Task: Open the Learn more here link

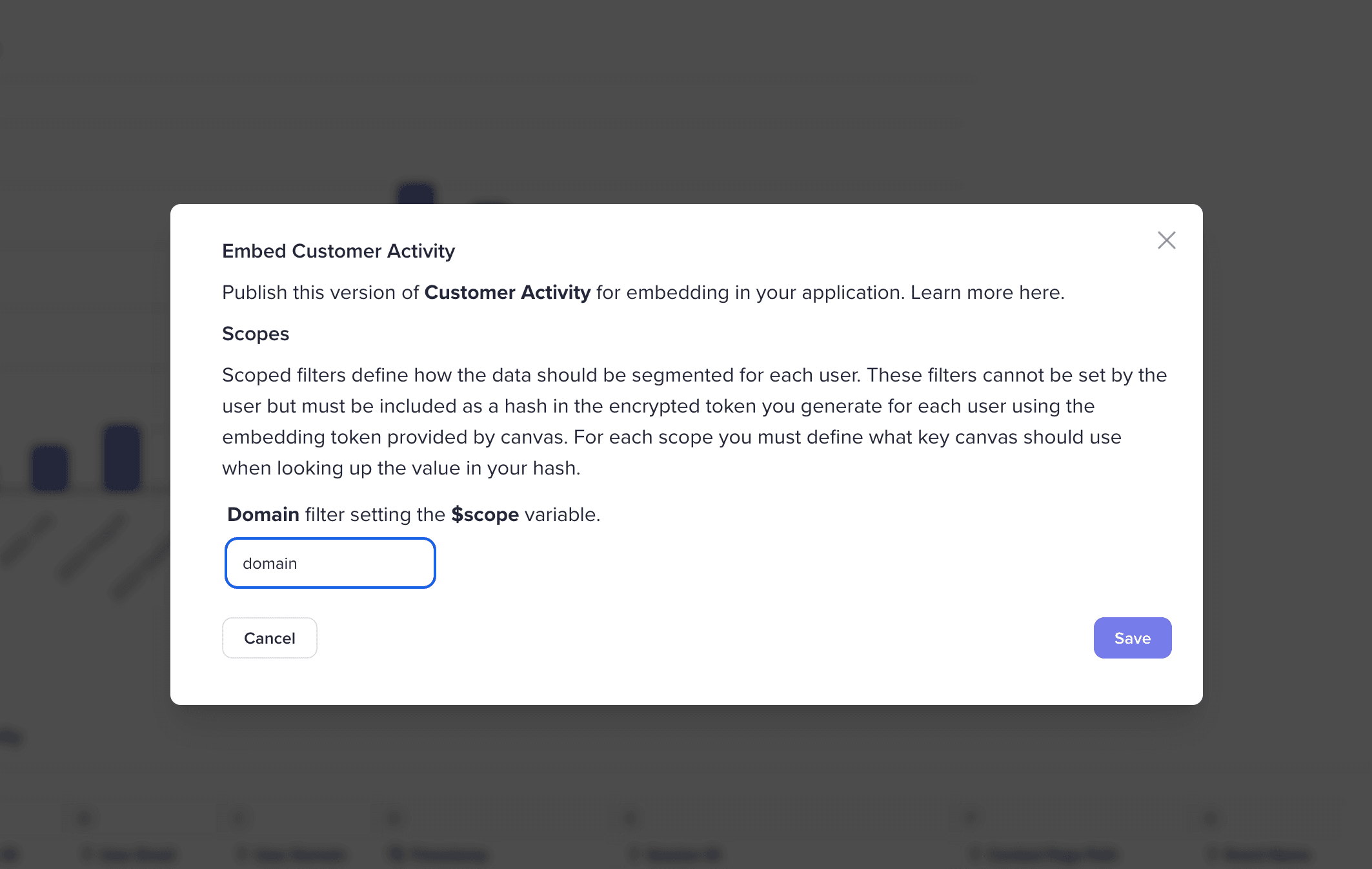Action: click(987, 292)
